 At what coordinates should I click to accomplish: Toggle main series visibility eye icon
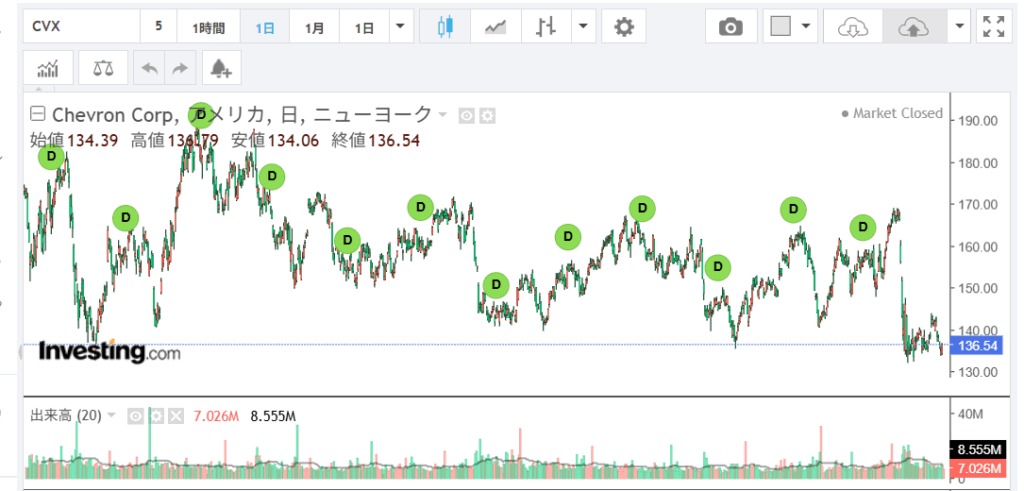pyautogui.click(x=466, y=116)
